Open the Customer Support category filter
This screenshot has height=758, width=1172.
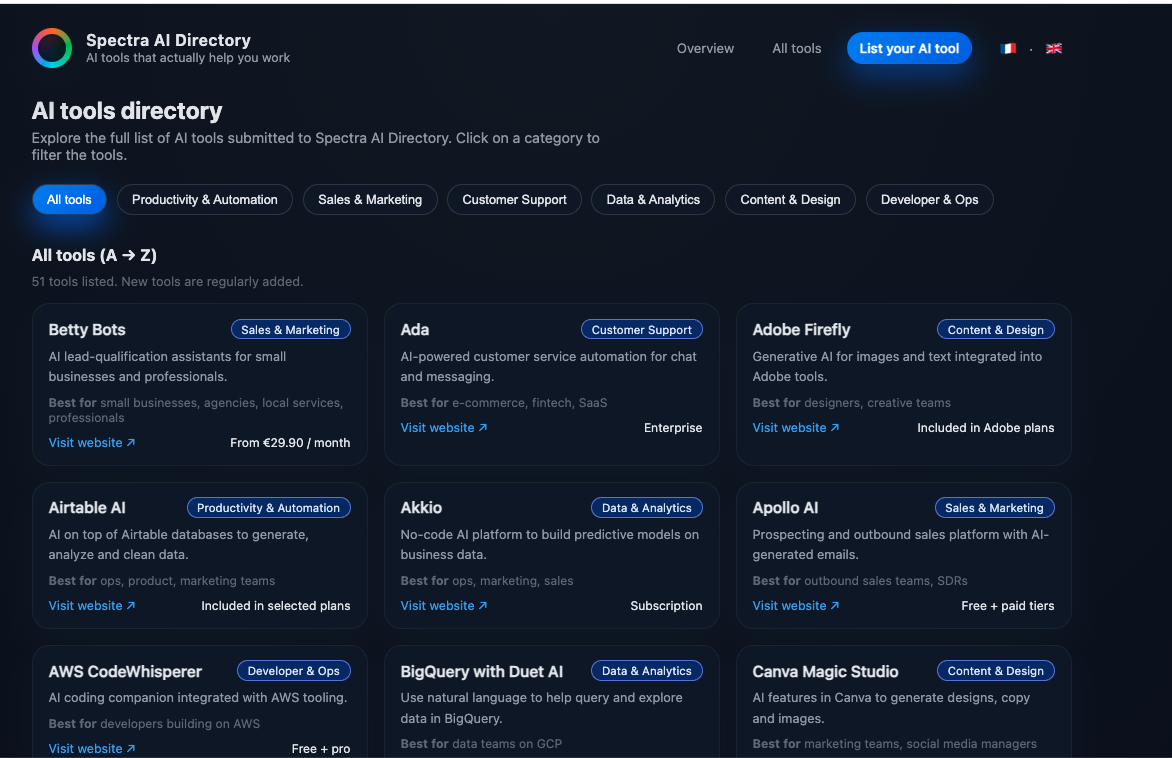click(x=514, y=199)
